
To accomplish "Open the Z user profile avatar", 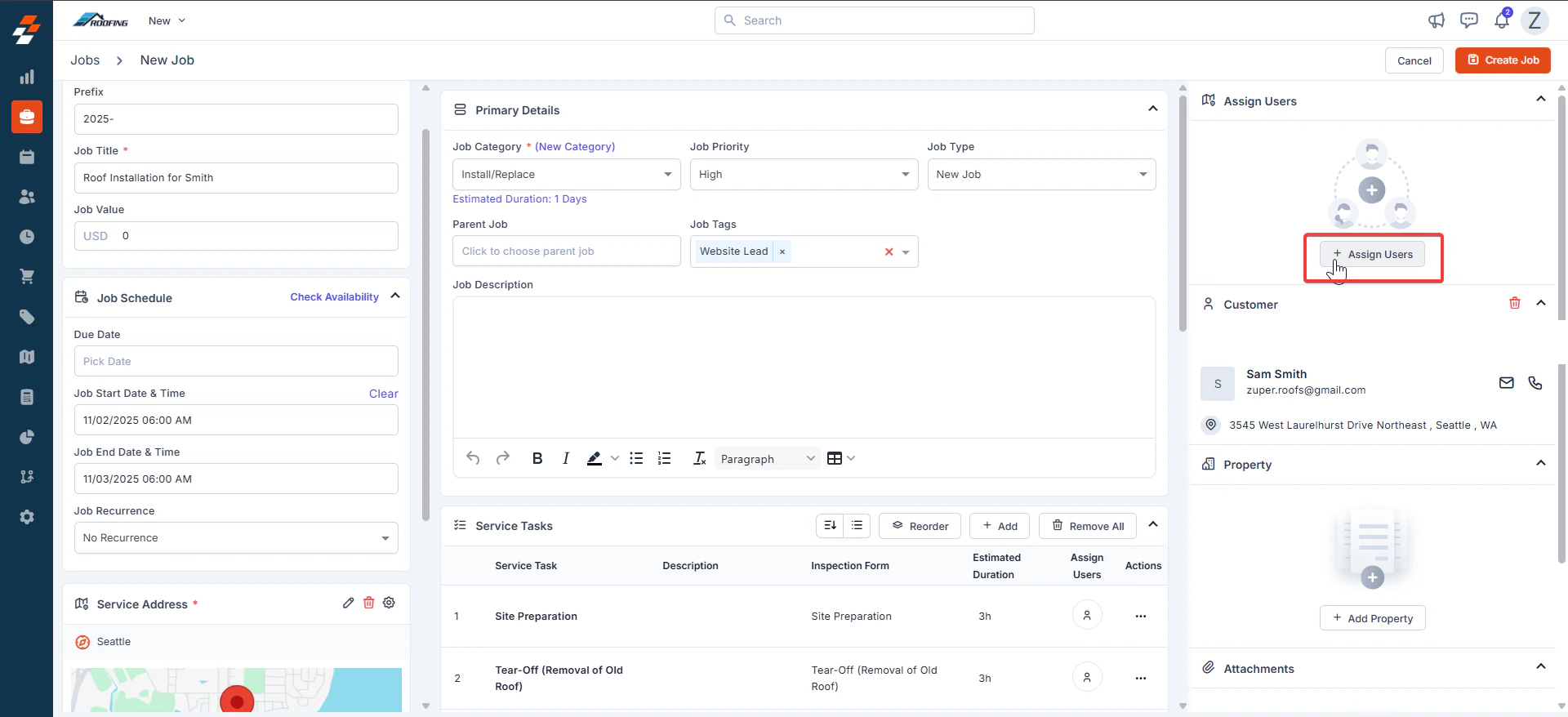I will (x=1535, y=20).
